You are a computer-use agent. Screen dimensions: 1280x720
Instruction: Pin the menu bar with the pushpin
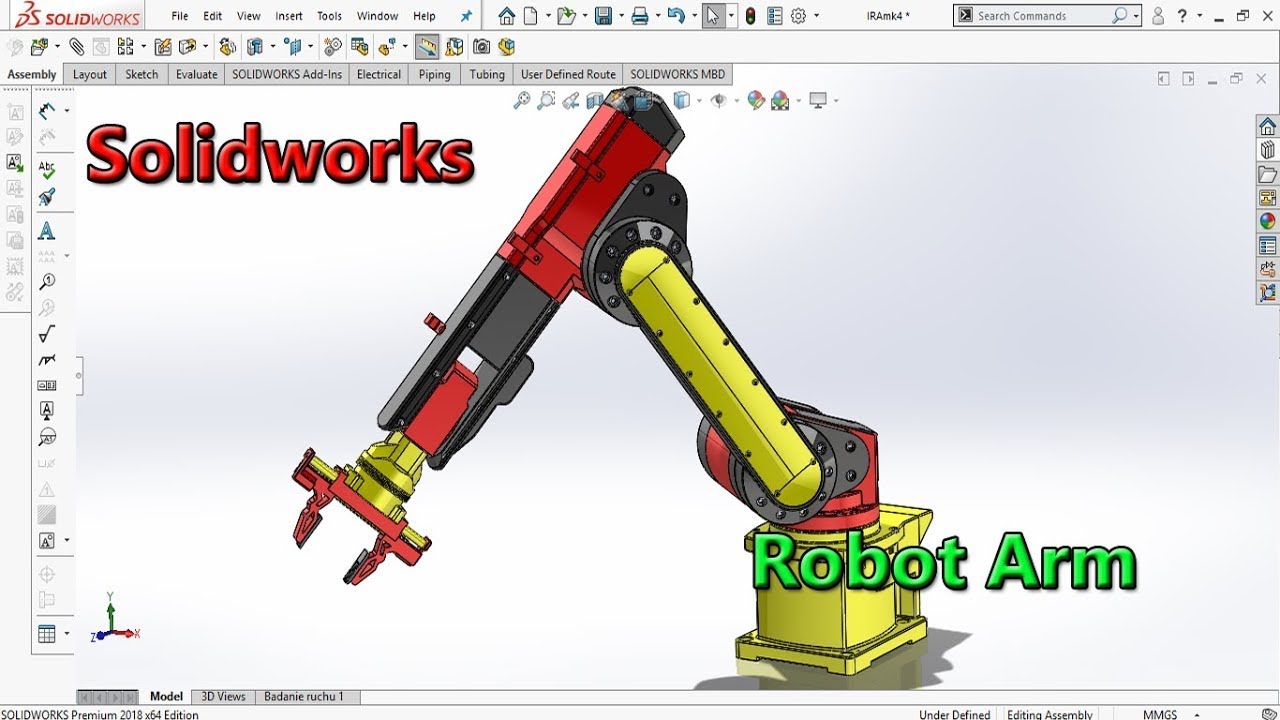[x=466, y=16]
